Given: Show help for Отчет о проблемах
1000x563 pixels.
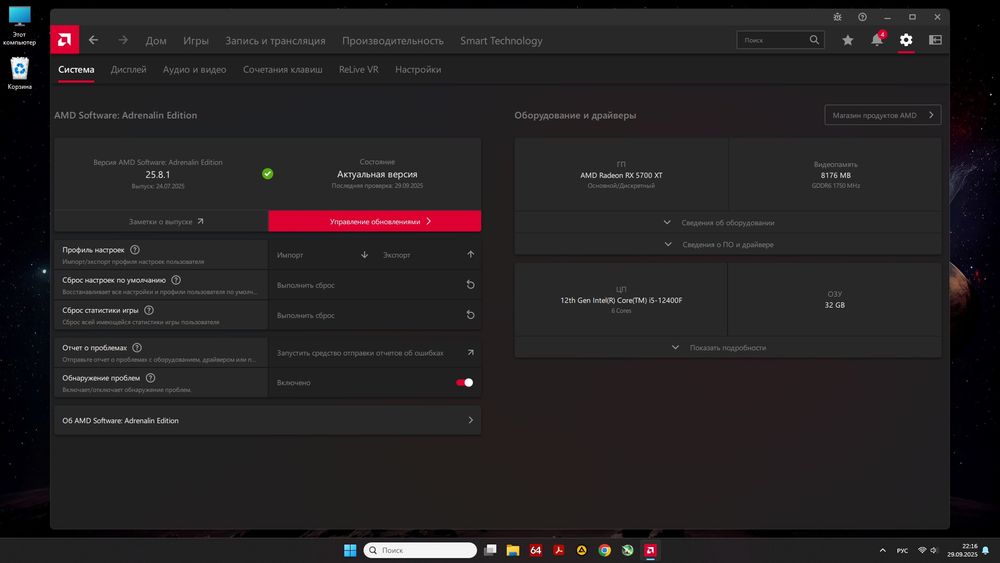Looking at the screenshot, I should [x=137, y=347].
